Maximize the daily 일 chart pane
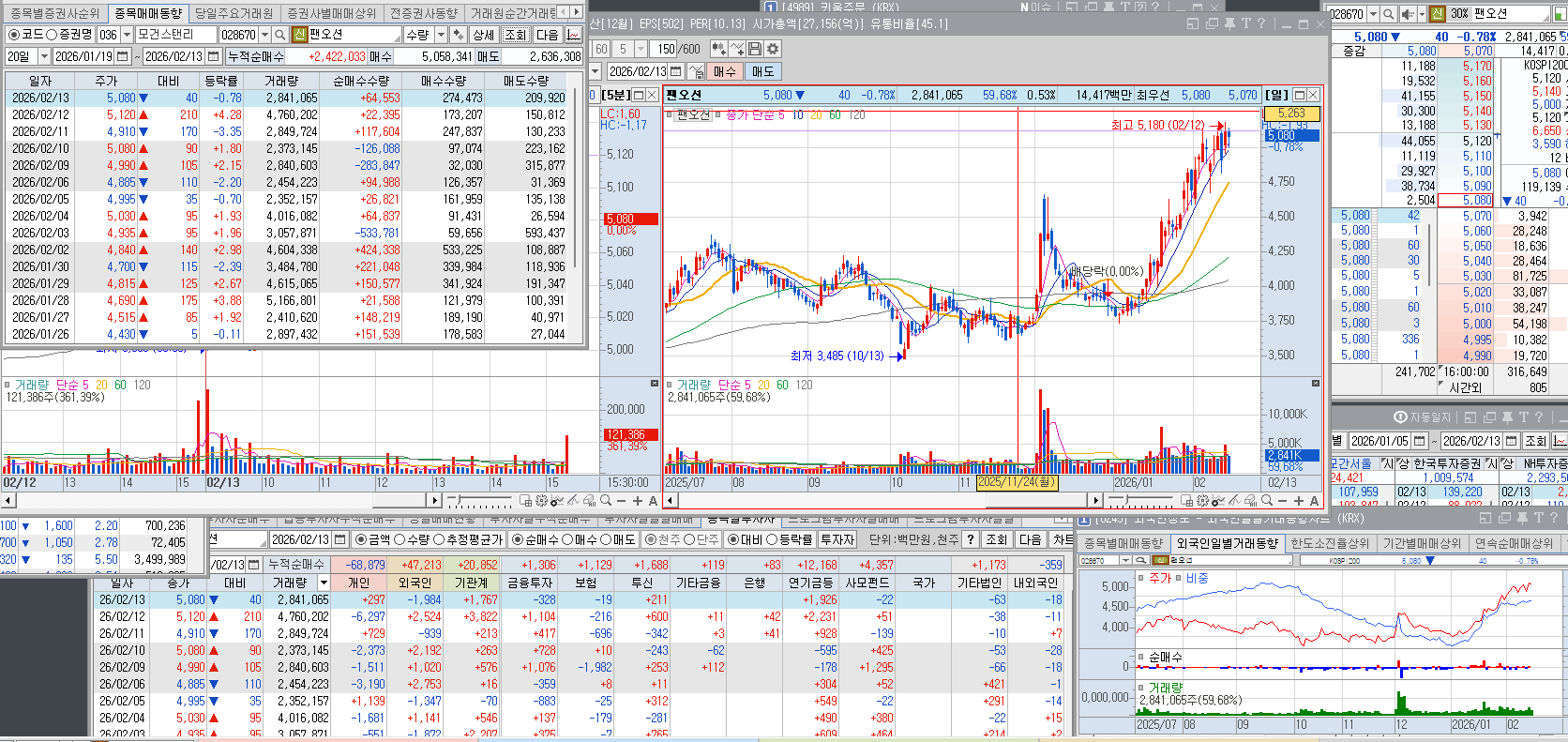This screenshot has height=742, width=1568. (1300, 95)
